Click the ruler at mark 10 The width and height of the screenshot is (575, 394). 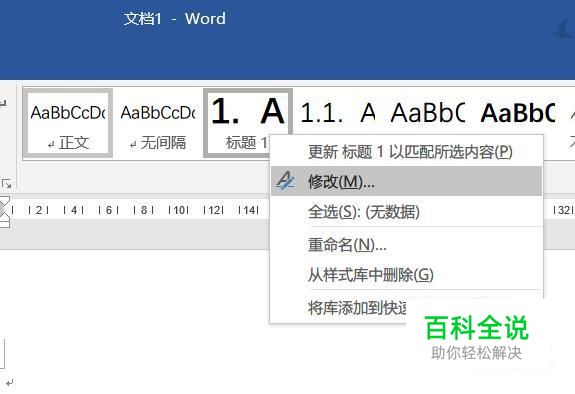[179, 210]
